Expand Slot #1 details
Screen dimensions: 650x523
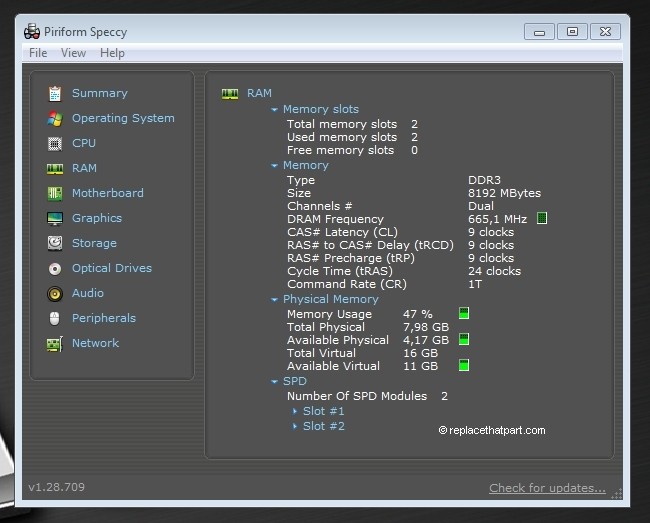click(295, 411)
